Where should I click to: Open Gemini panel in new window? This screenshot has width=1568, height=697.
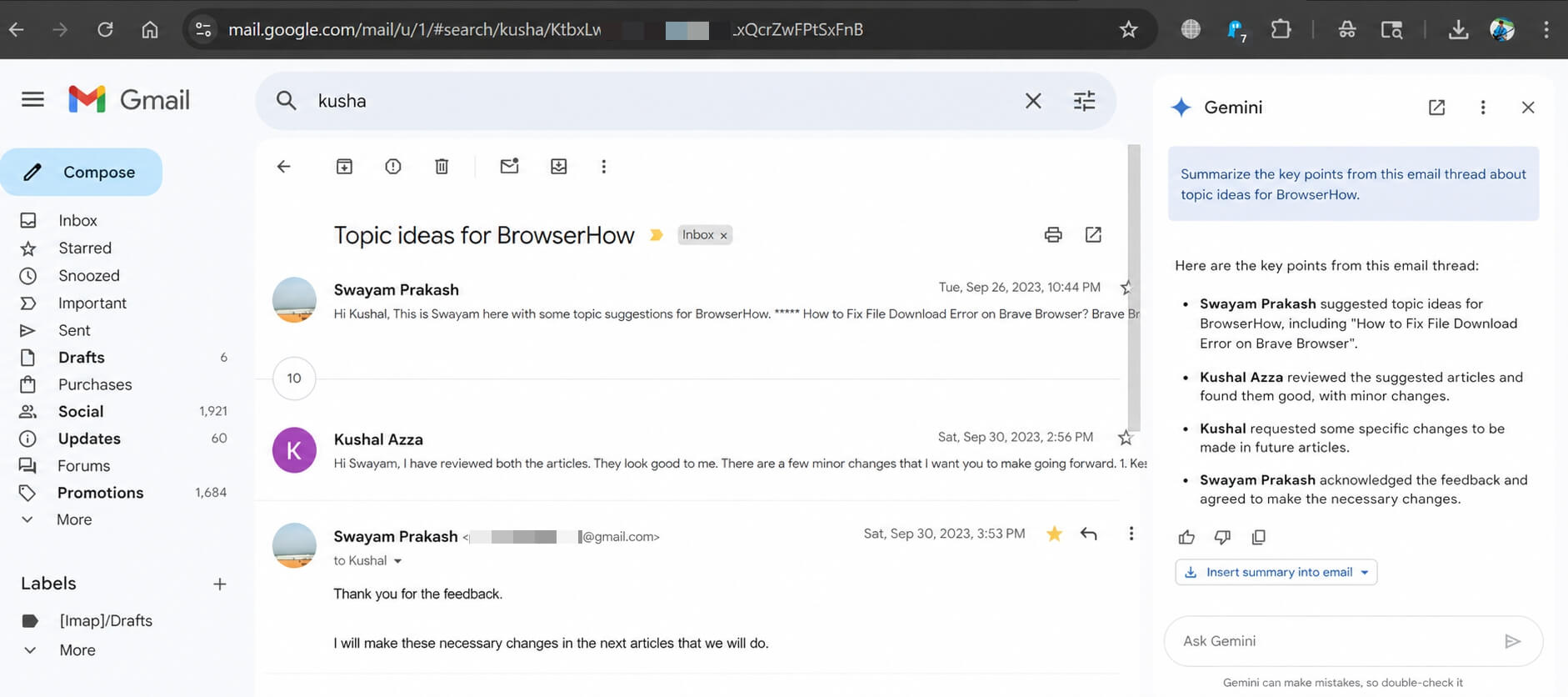click(1436, 108)
